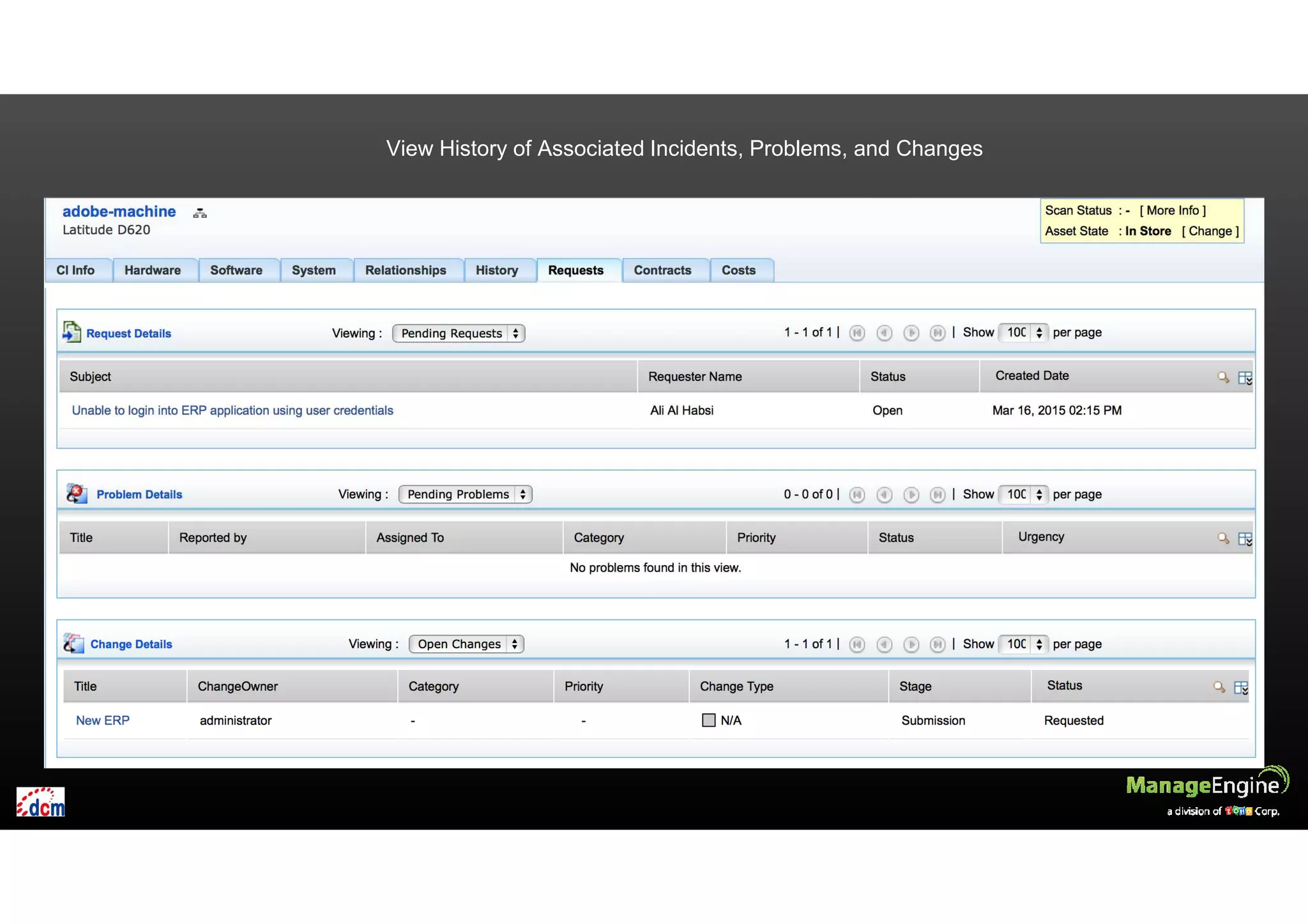Open the adobe-machine title link
This screenshot has height=924, width=1308.
coord(119,211)
